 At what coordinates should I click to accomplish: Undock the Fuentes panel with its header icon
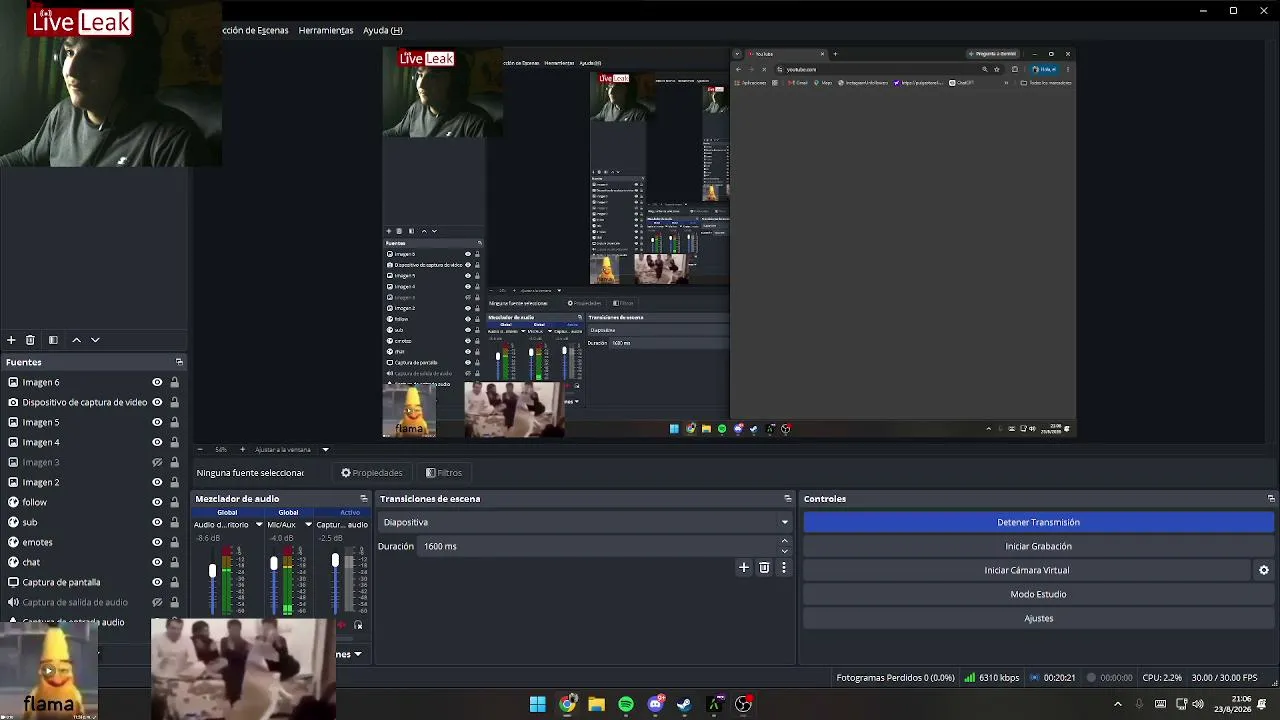click(179, 362)
